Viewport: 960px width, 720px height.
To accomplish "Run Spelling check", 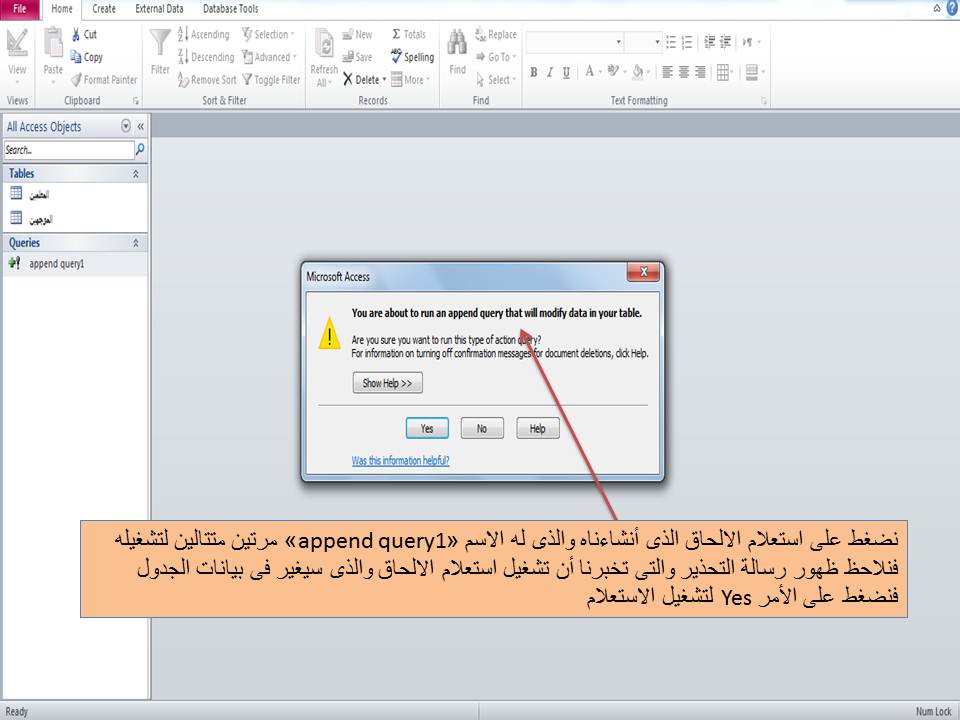I will click(x=413, y=57).
